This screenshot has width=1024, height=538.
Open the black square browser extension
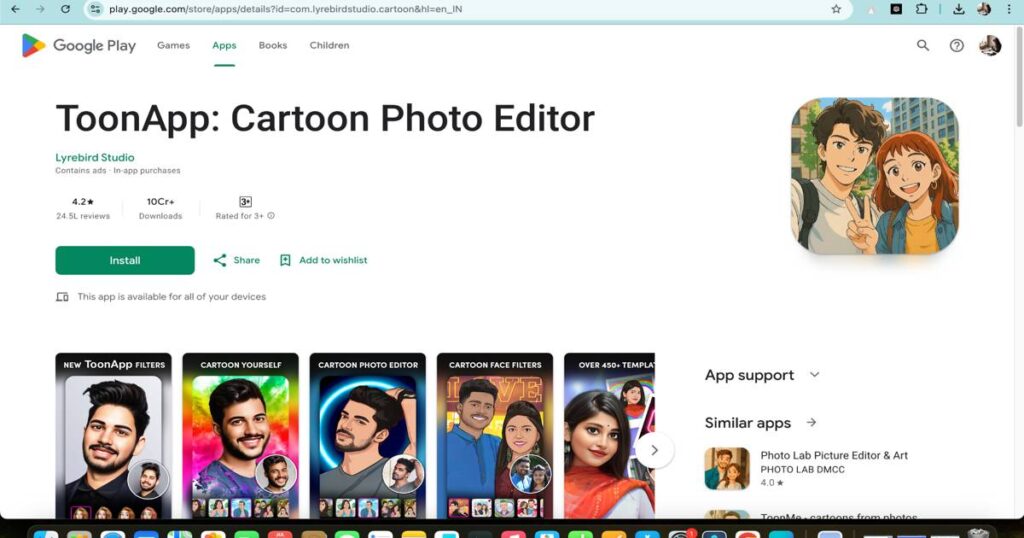(896, 9)
